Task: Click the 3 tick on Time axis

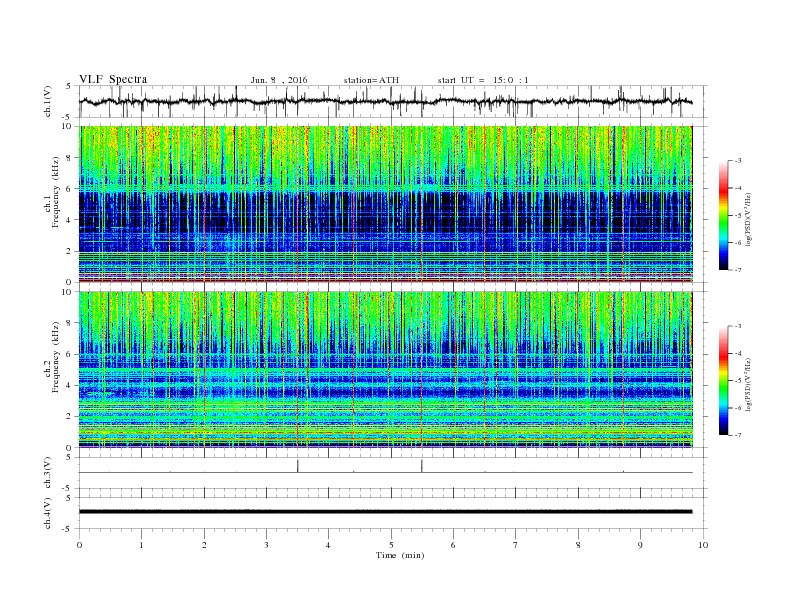Action: tap(266, 545)
